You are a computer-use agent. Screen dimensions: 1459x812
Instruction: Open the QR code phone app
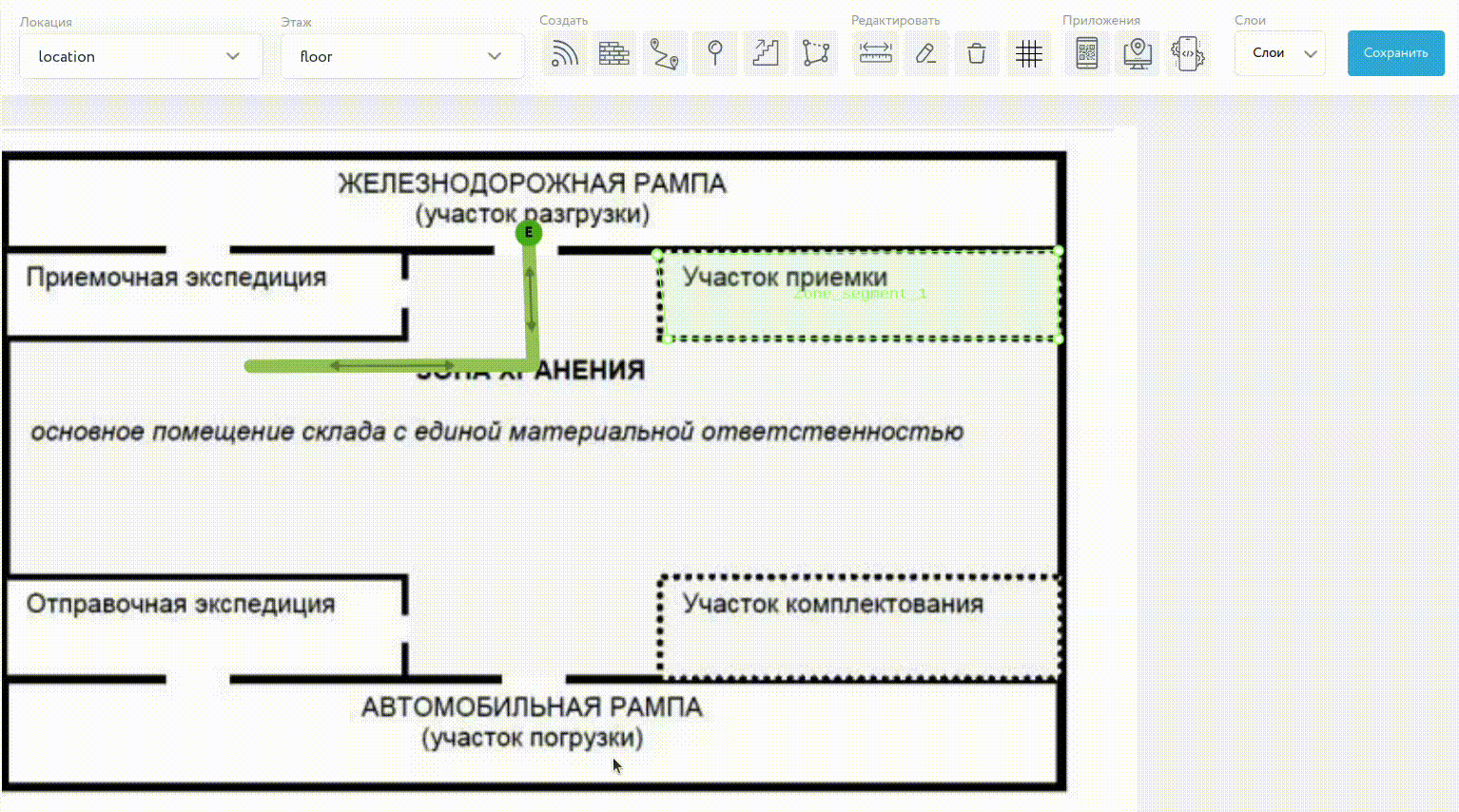pyautogui.click(x=1087, y=53)
